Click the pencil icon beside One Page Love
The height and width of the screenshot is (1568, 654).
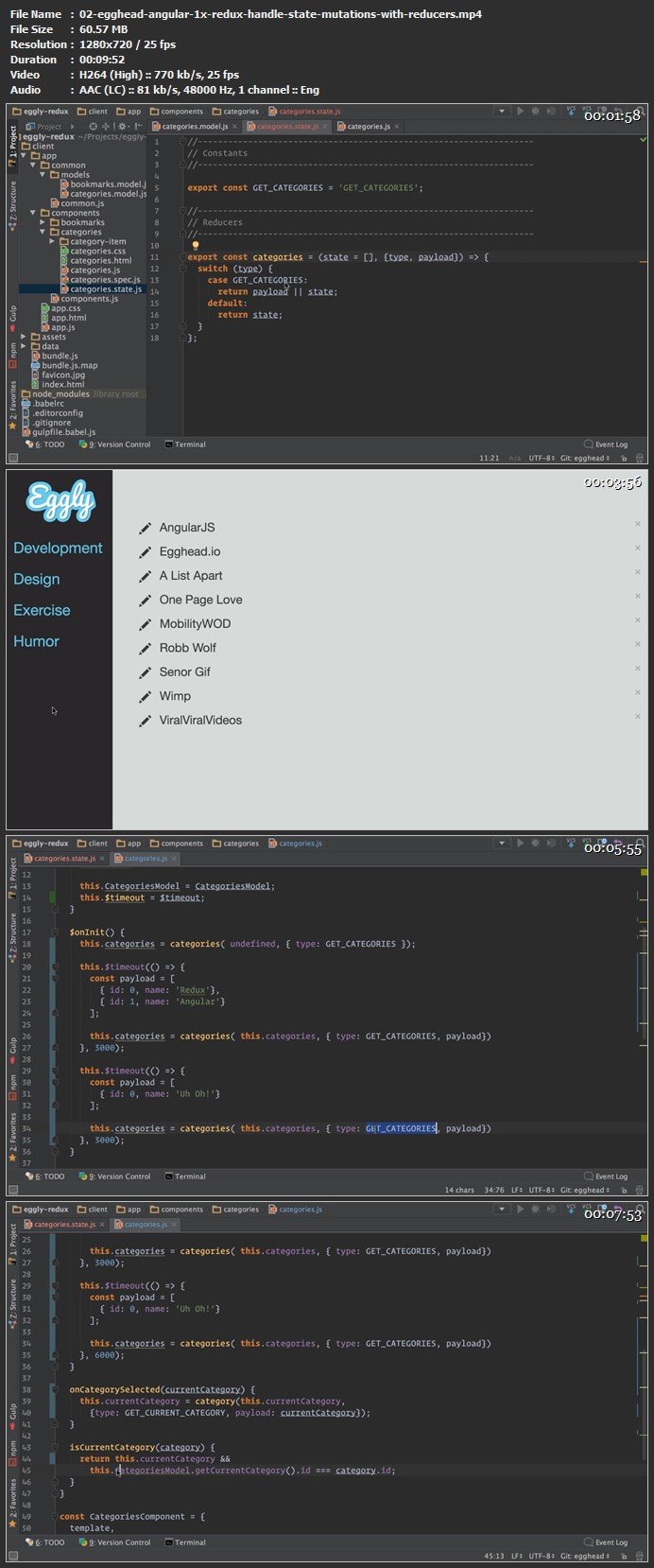pos(145,601)
